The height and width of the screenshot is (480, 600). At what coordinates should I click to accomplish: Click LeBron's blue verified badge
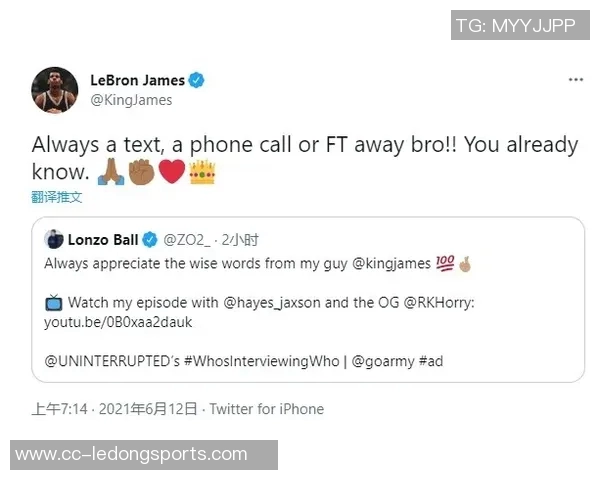[197, 80]
